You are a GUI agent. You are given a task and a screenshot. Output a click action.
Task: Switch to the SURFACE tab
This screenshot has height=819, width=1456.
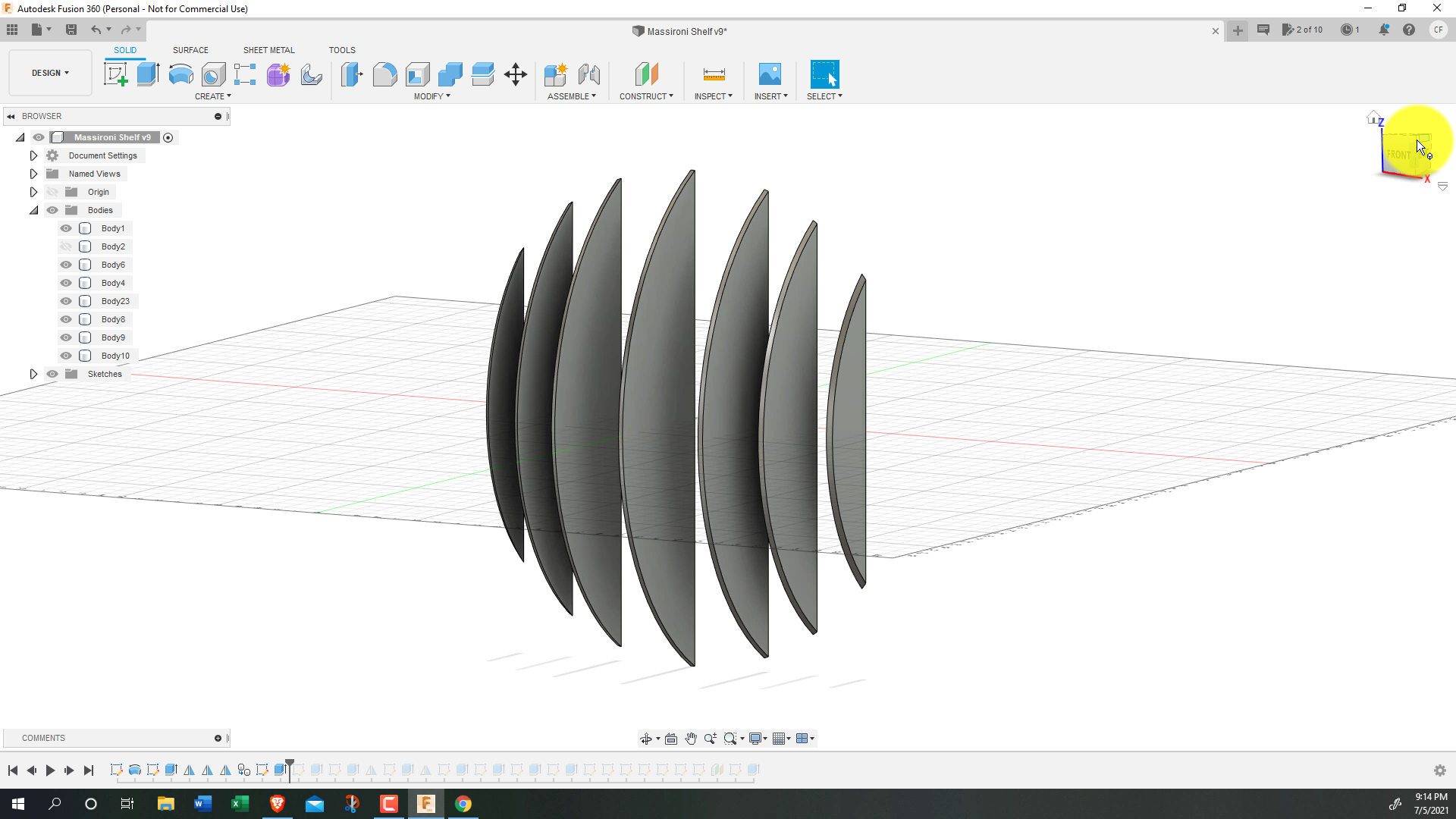point(190,50)
